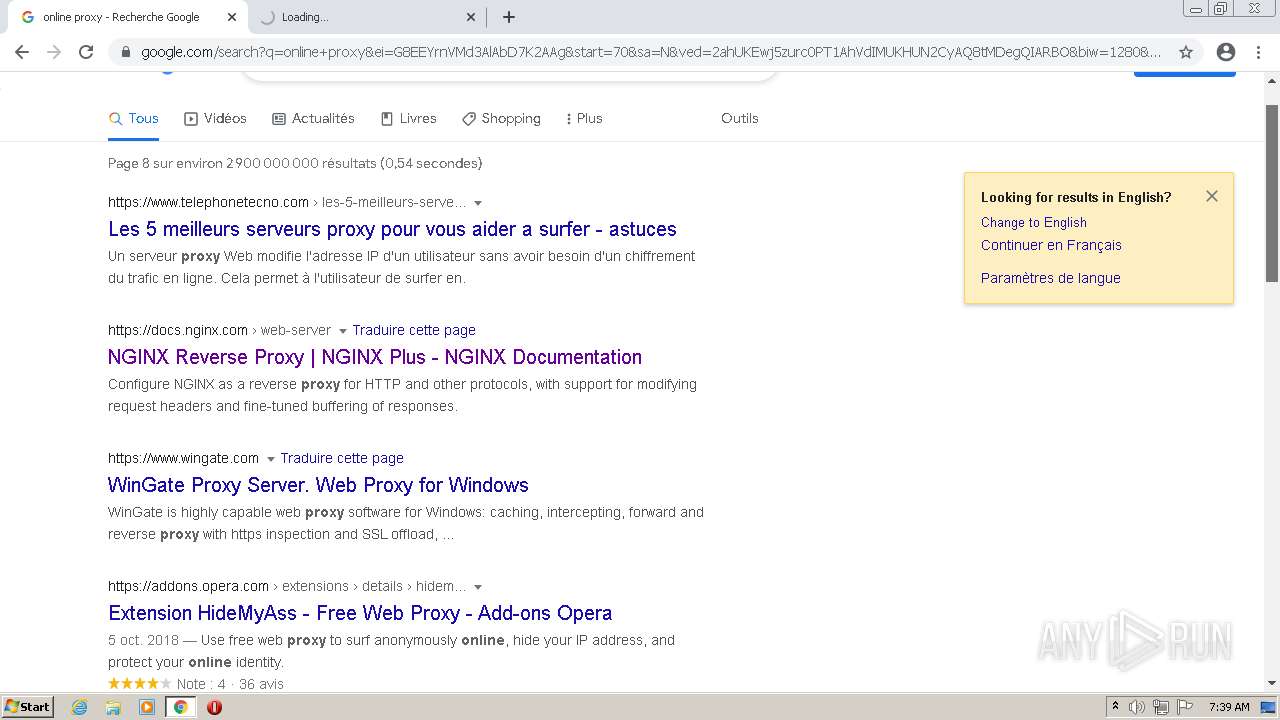Select Chrome in the taskbar
Screen dimensions: 1280x720
pyautogui.click(x=180, y=707)
